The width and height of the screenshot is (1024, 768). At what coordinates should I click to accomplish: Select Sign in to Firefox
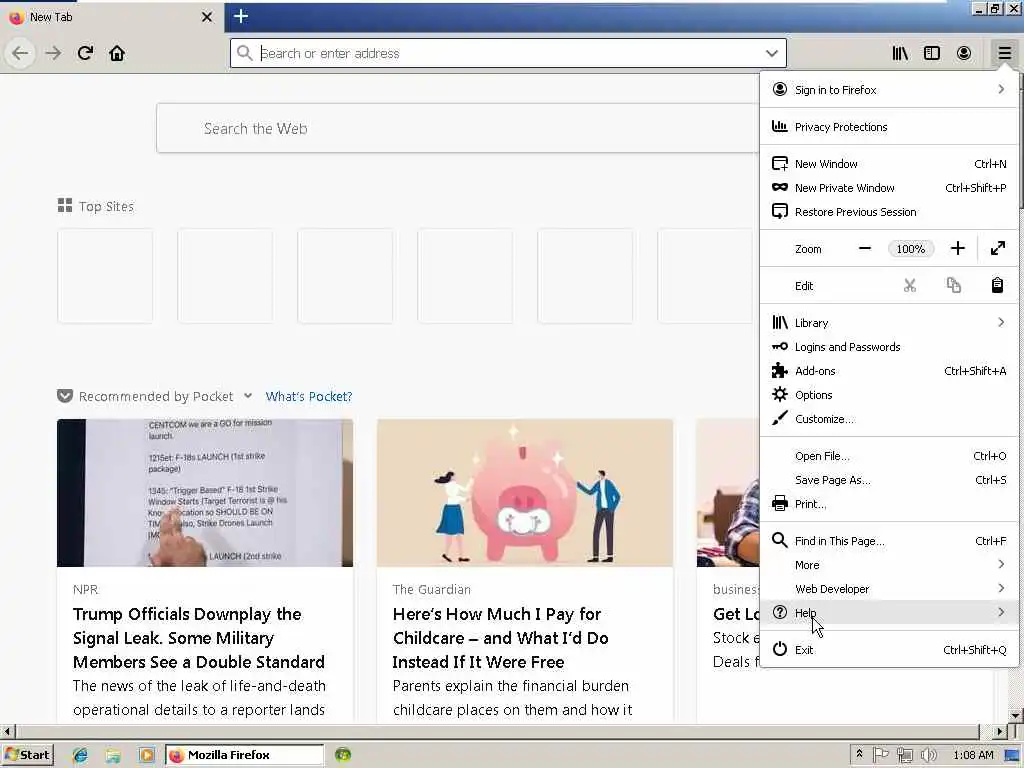889,89
